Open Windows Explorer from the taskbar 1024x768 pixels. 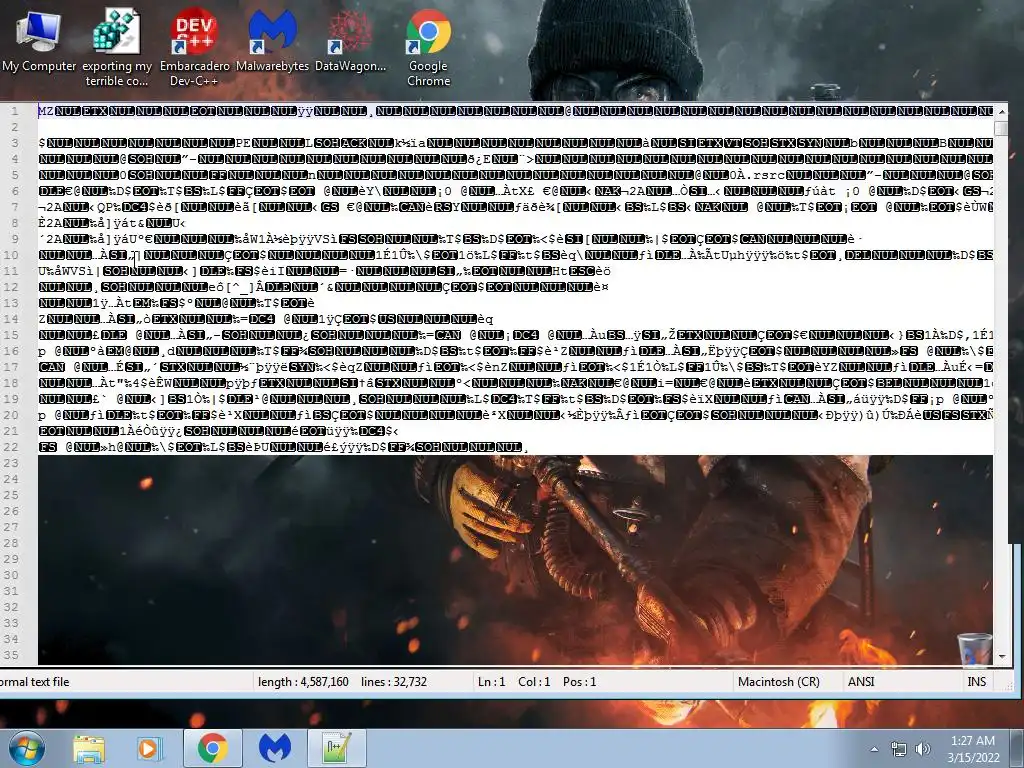pyautogui.click(x=89, y=748)
